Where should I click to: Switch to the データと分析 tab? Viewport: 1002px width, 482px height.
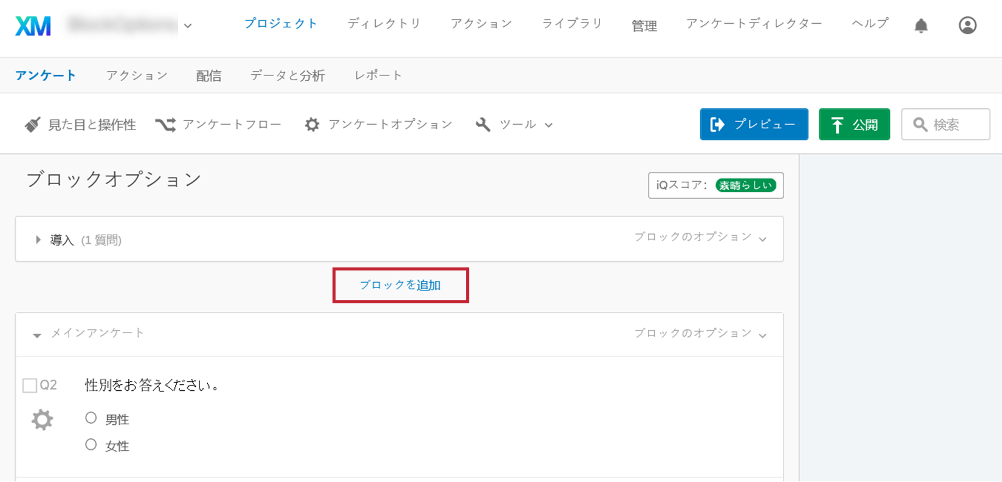(x=288, y=76)
